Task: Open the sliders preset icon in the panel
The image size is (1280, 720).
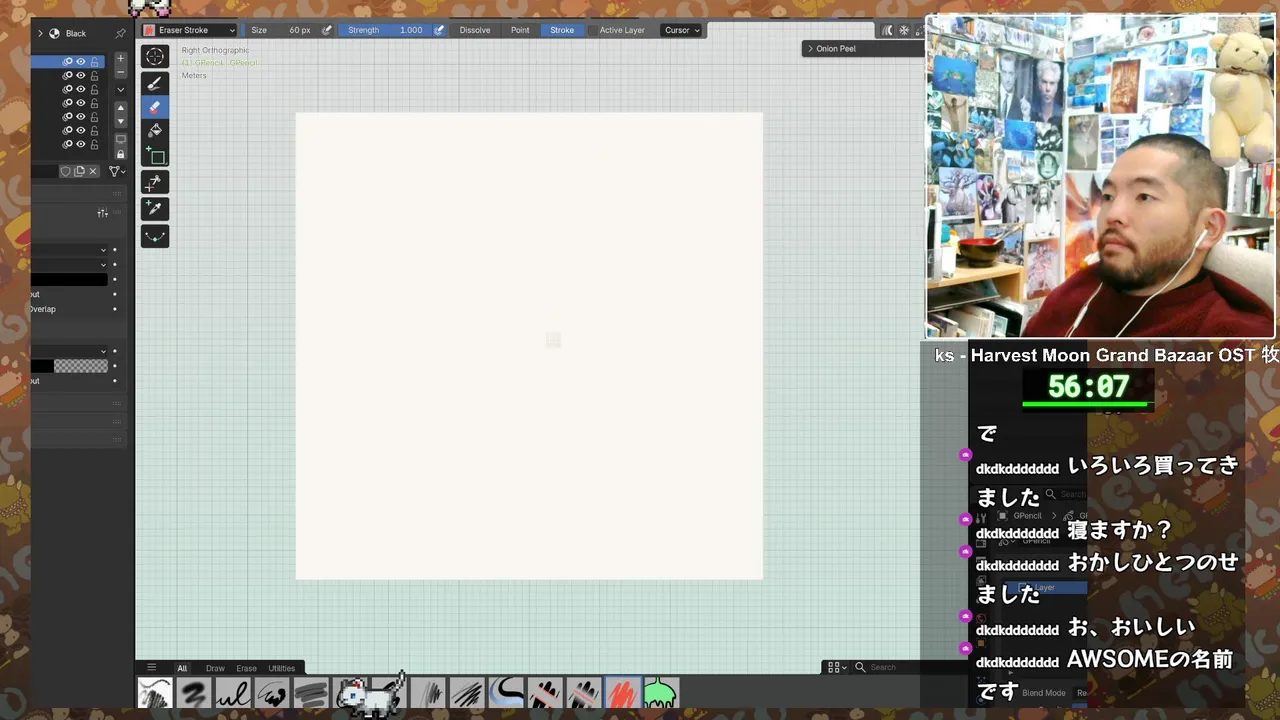Action: pyautogui.click(x=102, y=213)
